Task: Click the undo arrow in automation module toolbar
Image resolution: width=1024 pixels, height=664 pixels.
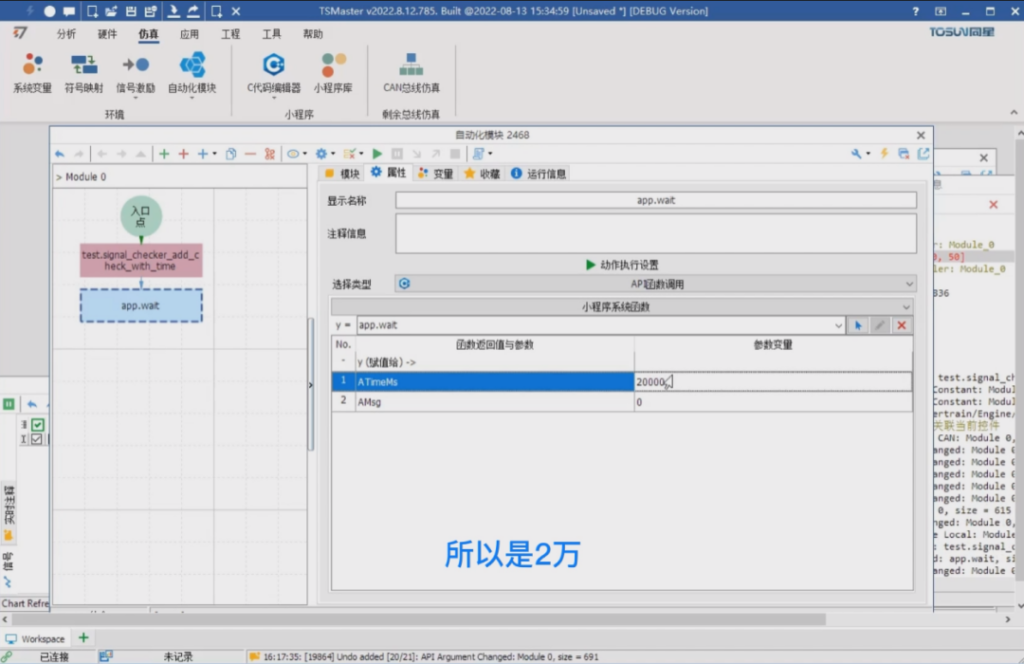Action: [59, 154]
